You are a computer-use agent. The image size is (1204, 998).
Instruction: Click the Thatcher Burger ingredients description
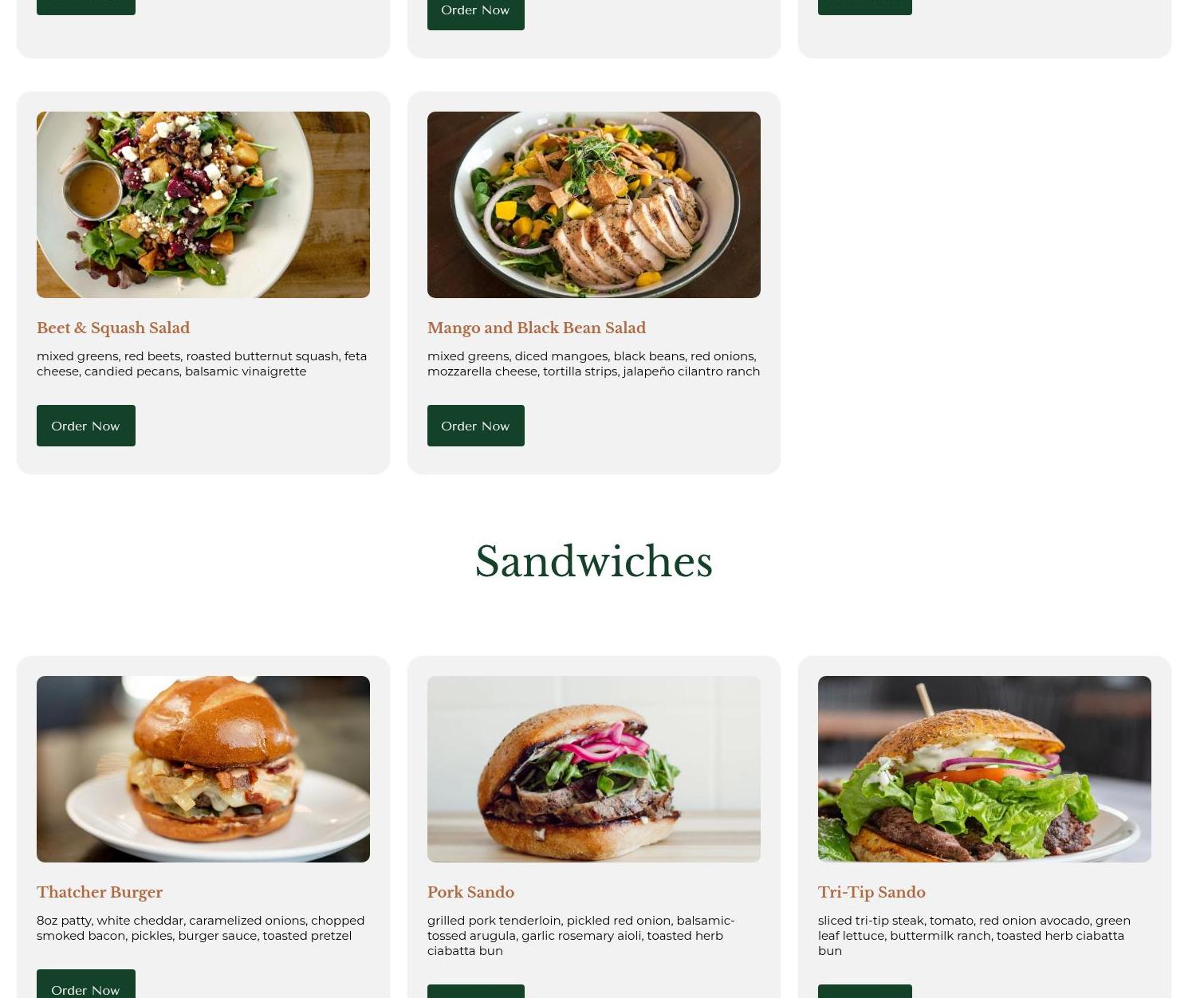click(x=201, y=928)
